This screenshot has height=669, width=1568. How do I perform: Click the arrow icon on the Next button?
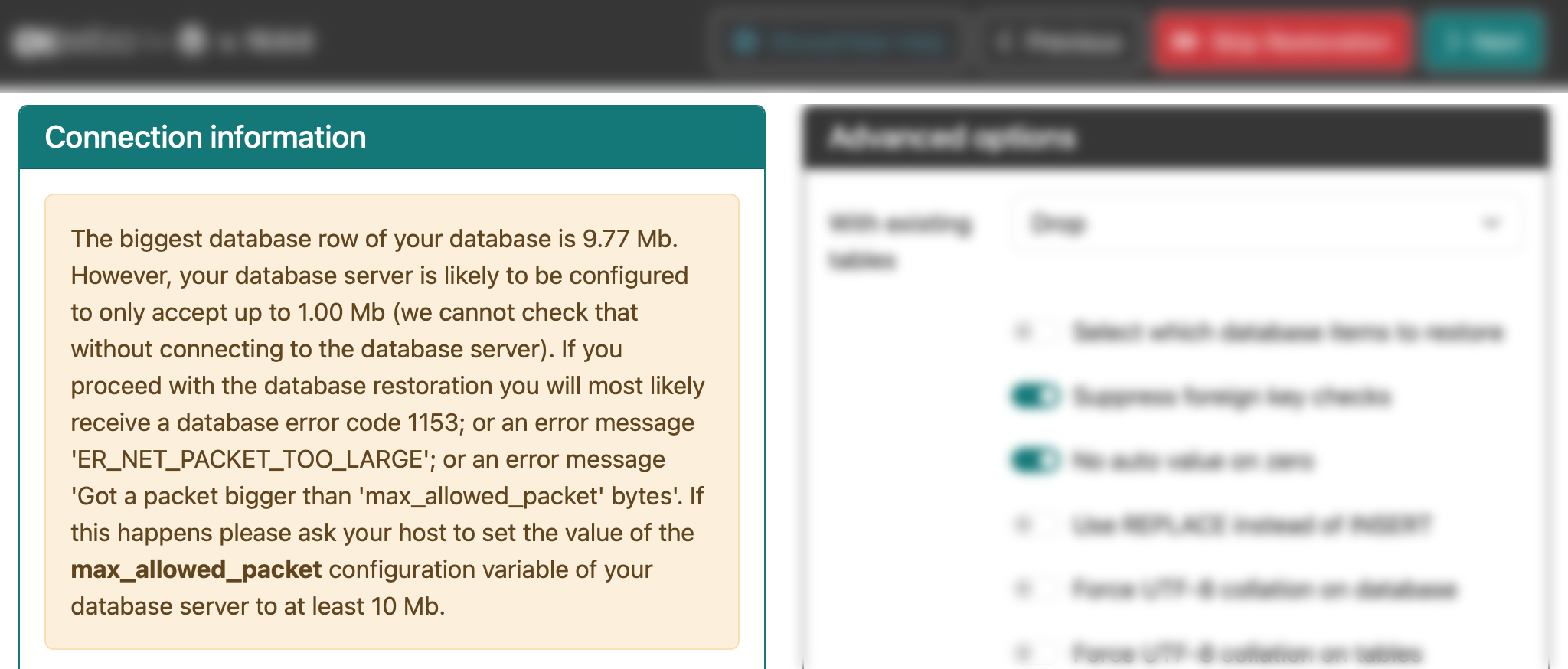click(1452, 42)
